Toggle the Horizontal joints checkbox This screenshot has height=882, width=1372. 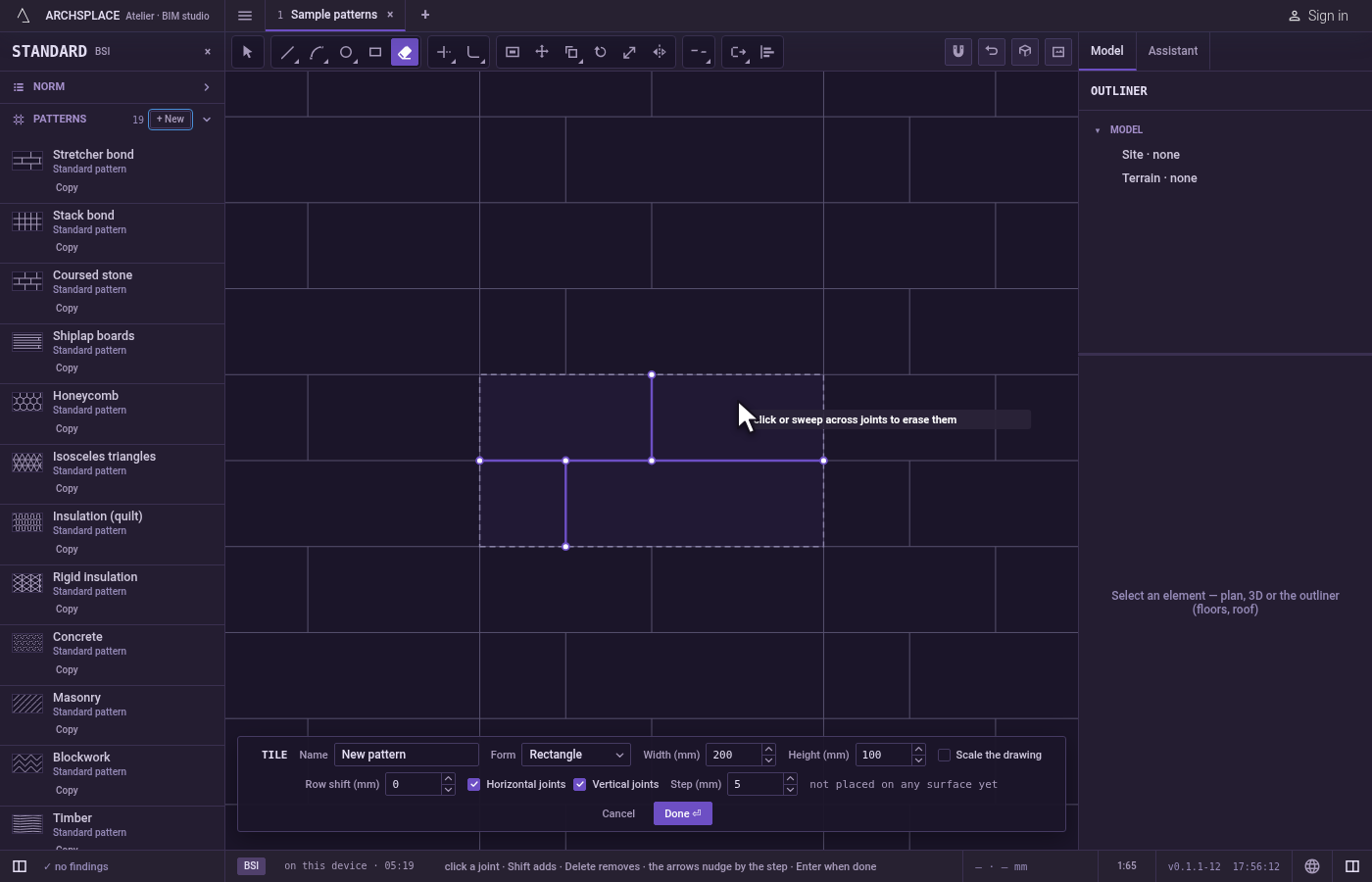[474, 784]
